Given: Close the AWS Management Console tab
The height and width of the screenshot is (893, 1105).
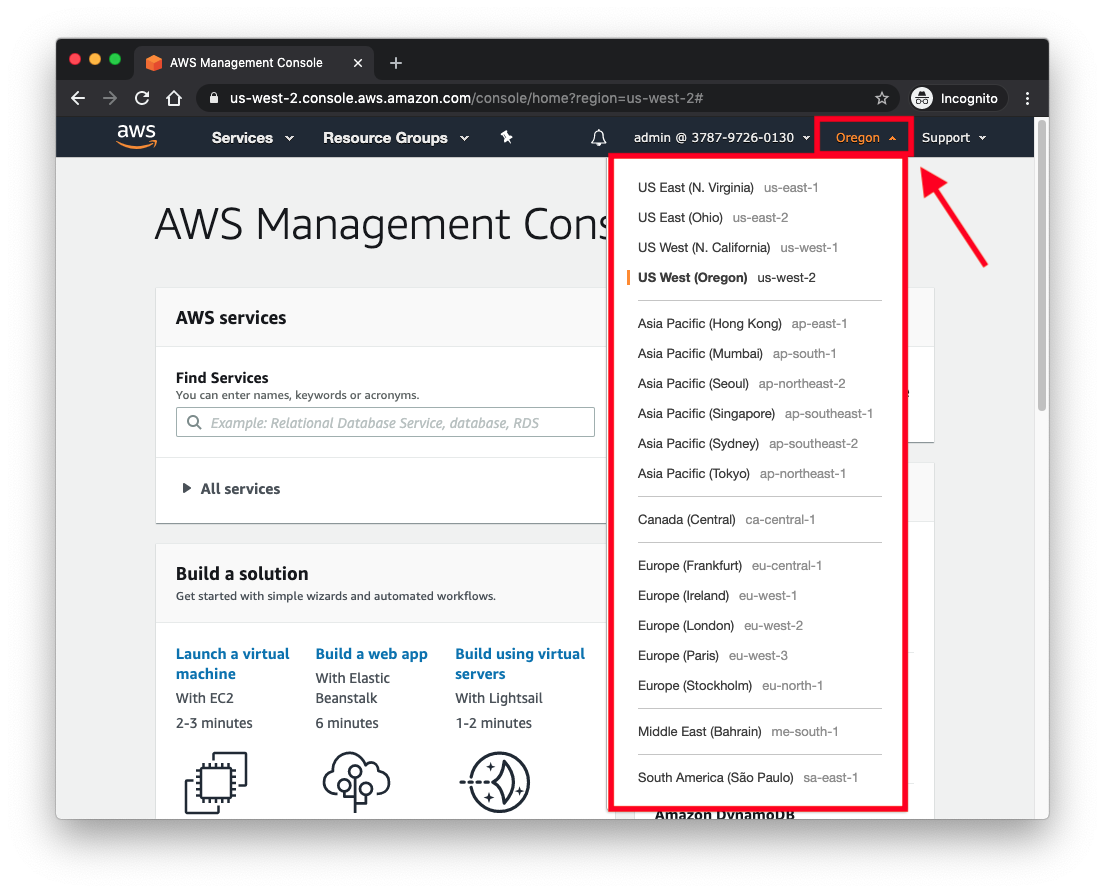Looking at the screenshot, I should pos(358,63).
